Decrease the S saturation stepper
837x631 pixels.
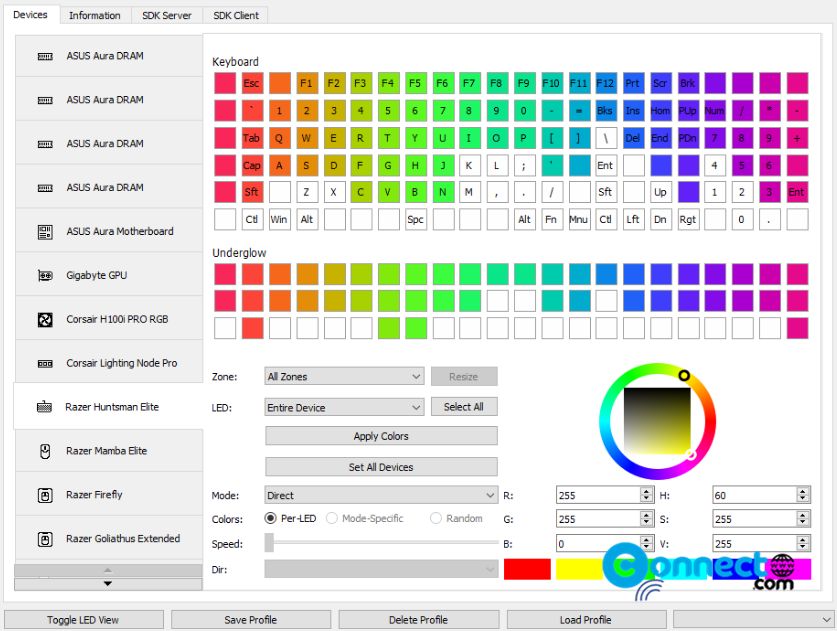(803, 523)
